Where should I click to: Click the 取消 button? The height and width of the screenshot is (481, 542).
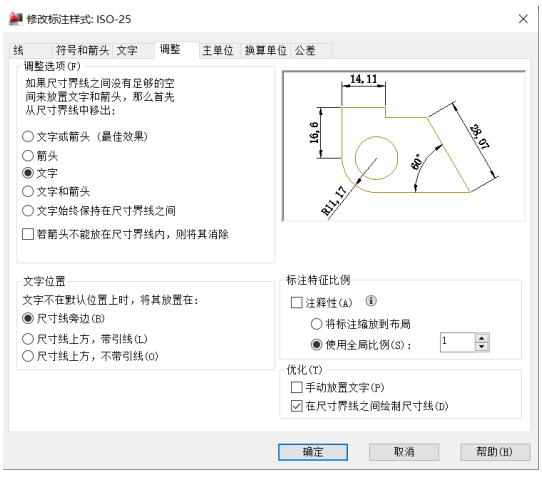tap(404, 452)
